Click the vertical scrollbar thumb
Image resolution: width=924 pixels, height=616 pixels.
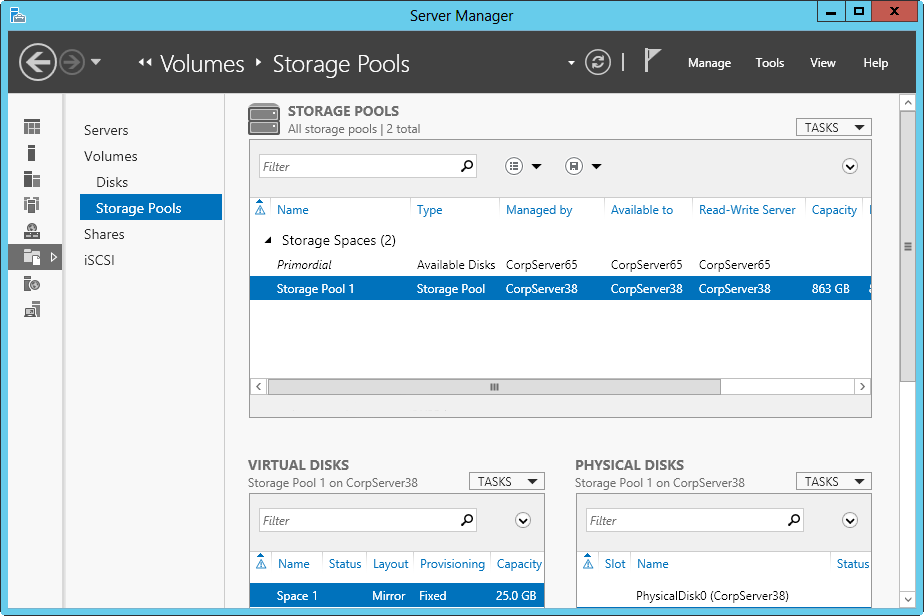(x=908, y=246)
